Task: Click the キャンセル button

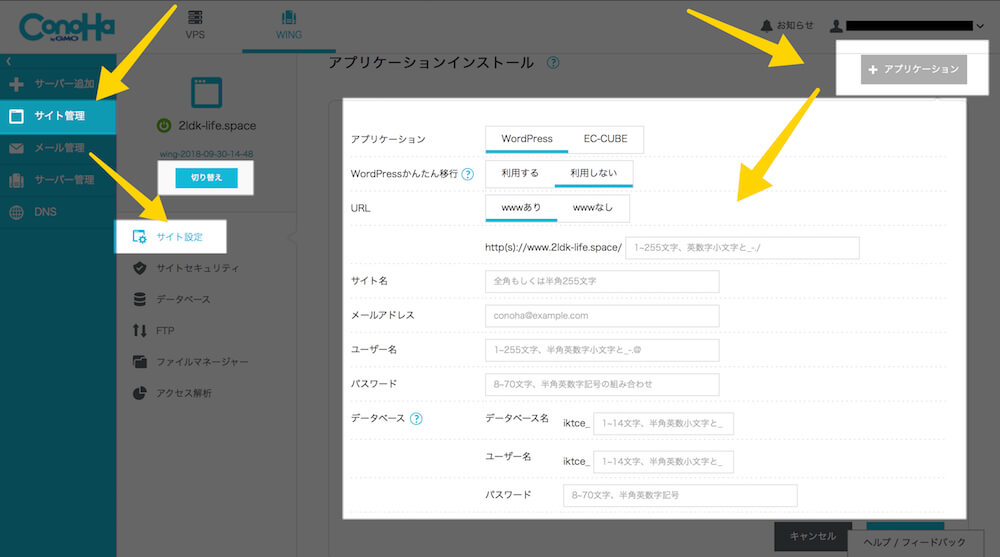Action: tap(812, 537)
